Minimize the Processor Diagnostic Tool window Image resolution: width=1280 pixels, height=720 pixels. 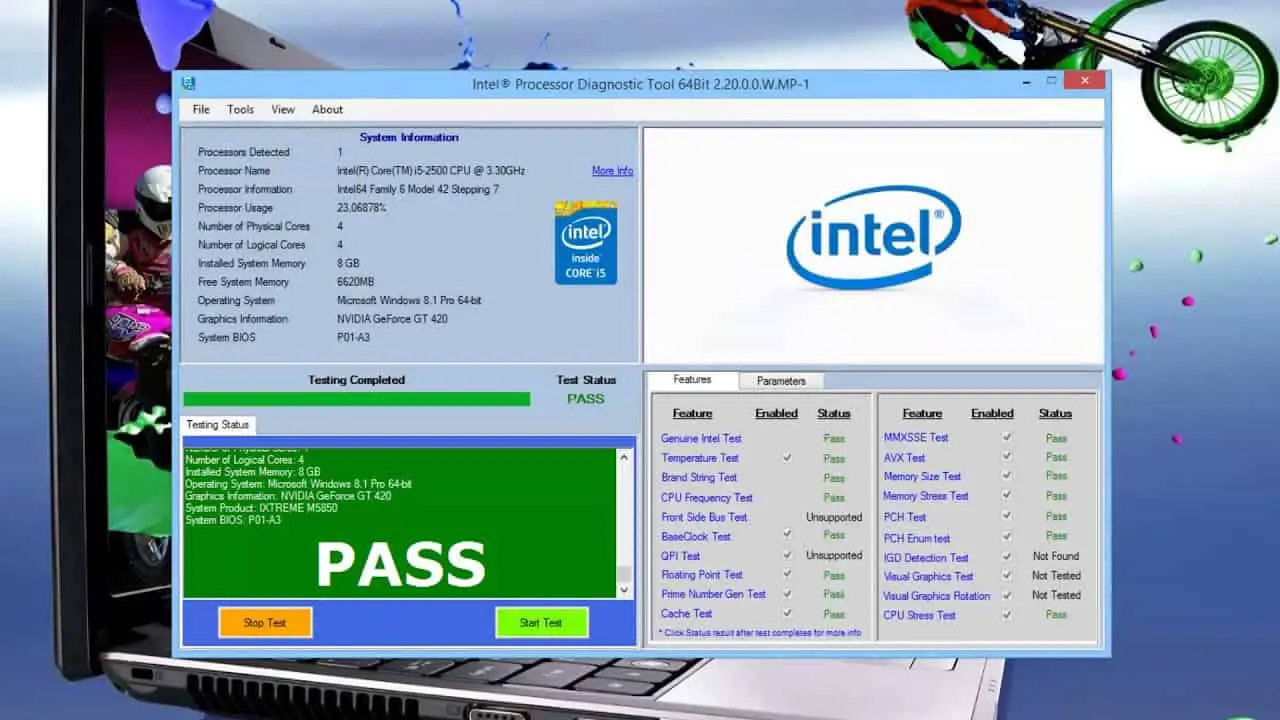(x=1026, y=81)
